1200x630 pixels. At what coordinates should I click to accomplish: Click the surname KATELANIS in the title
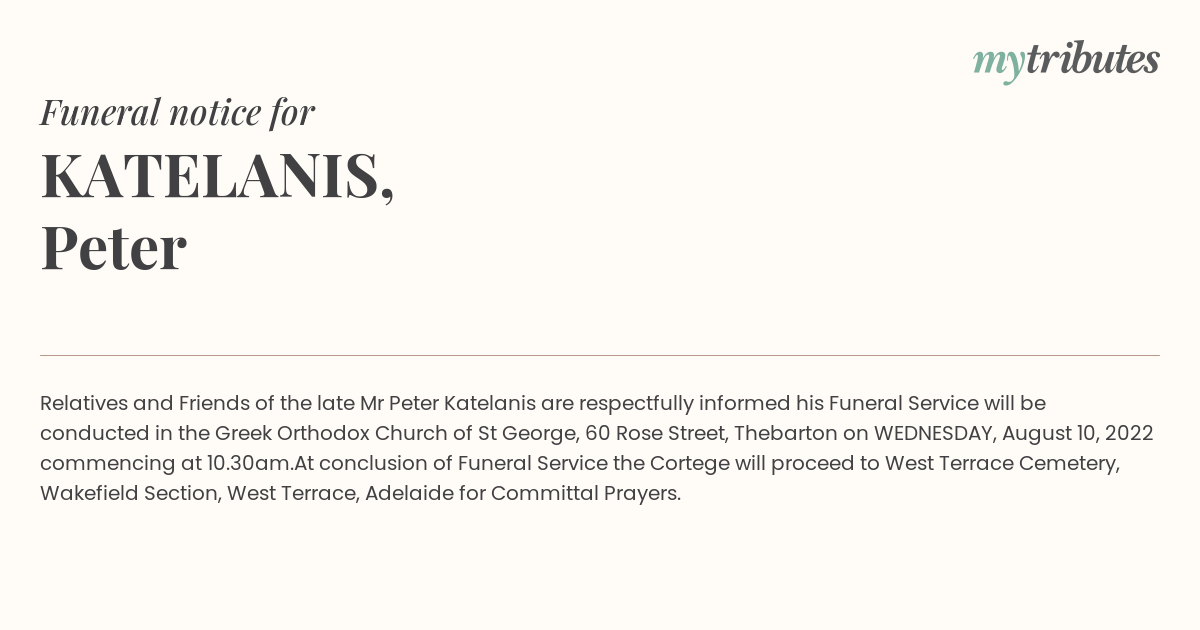pos(217,177)
